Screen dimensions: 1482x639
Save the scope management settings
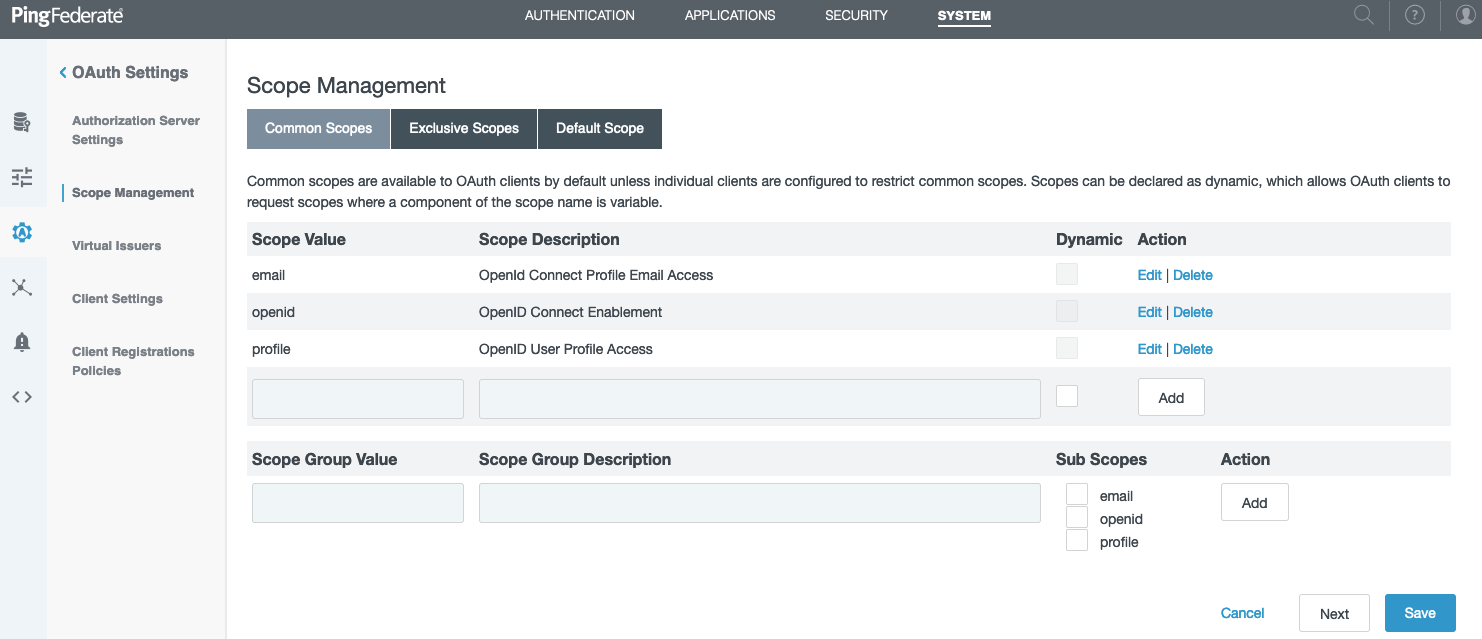1420,612
